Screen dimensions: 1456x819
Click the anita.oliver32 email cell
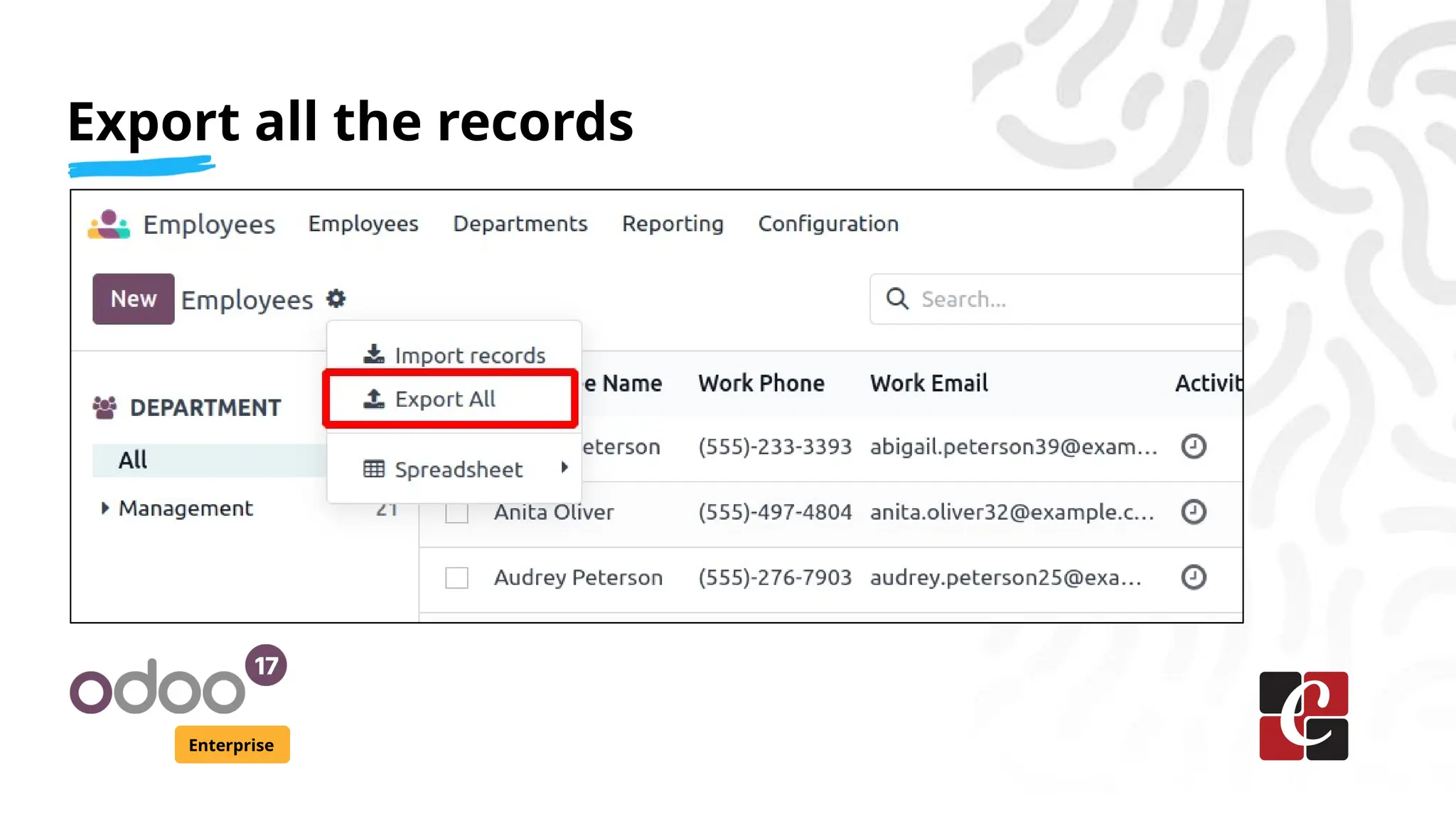1012,512
